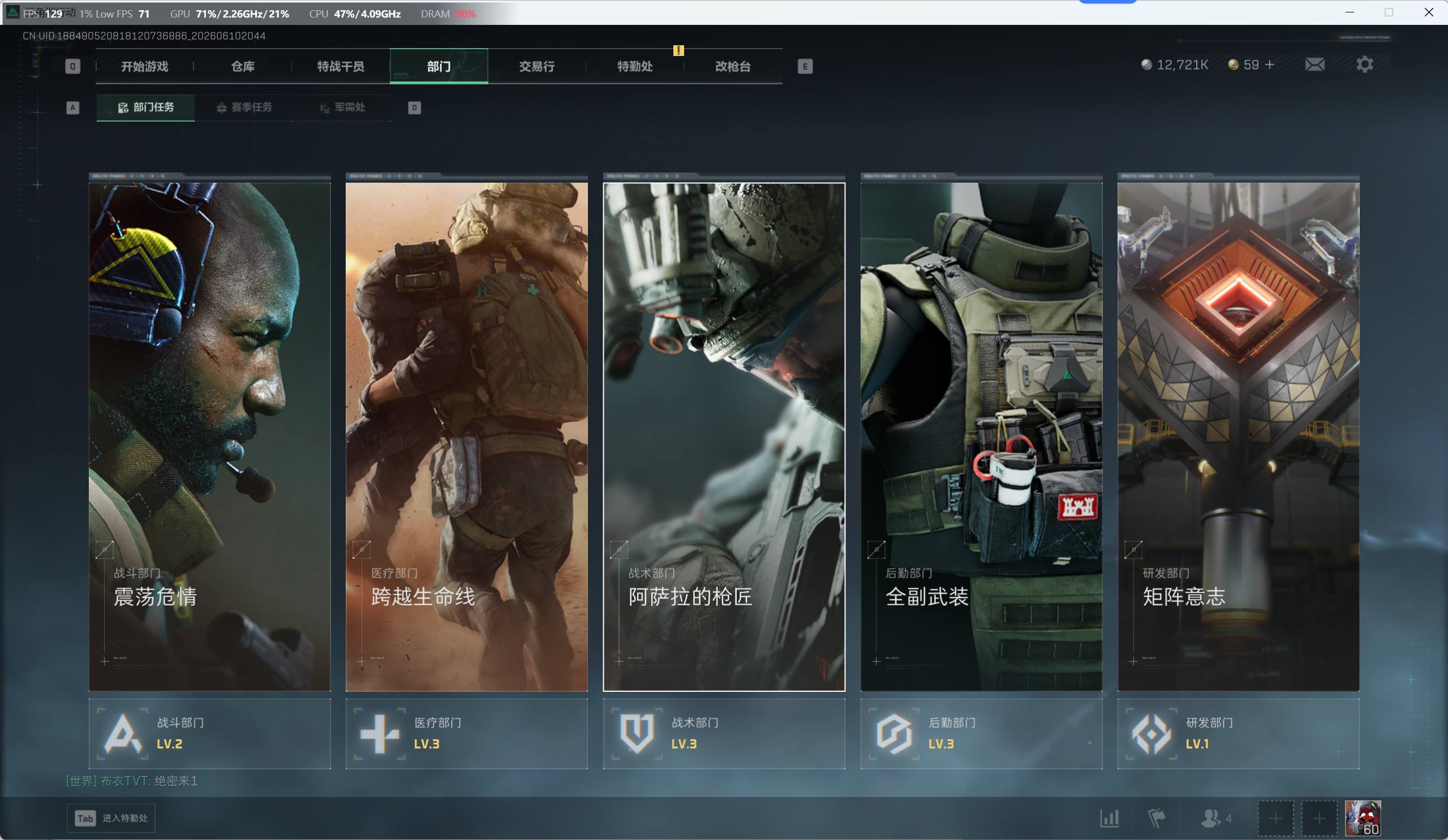Click the small task icon on 跨越生命线
1448x840 pixels.
pyautogui.click(x=362, y=550)
